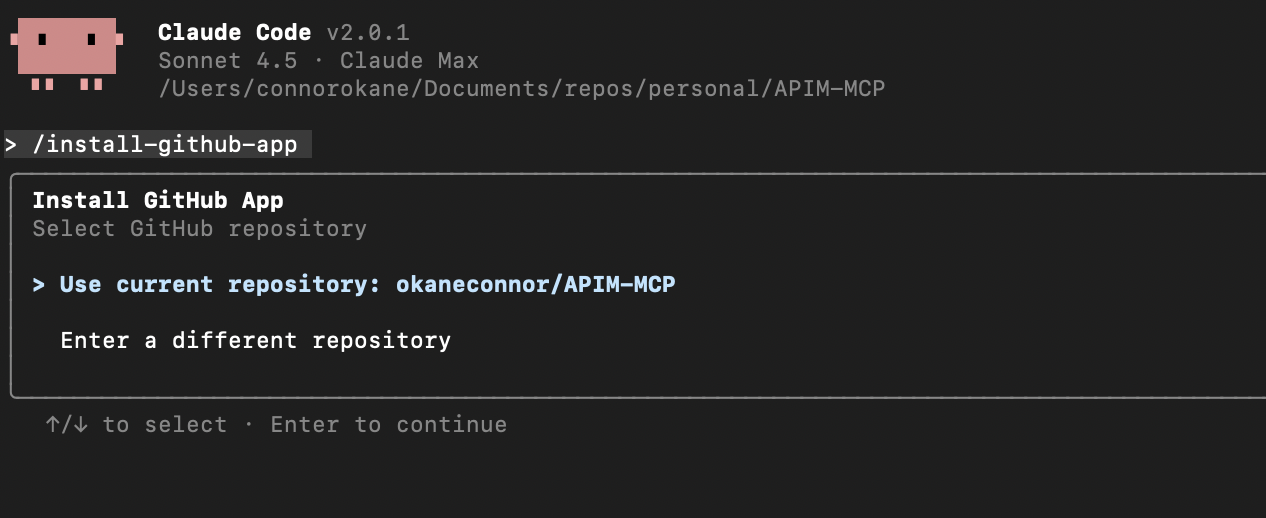This screenshot has height=518, width=1266.
Task: Click the Install GitHub App heading
Action: click(x=157, y=200)
